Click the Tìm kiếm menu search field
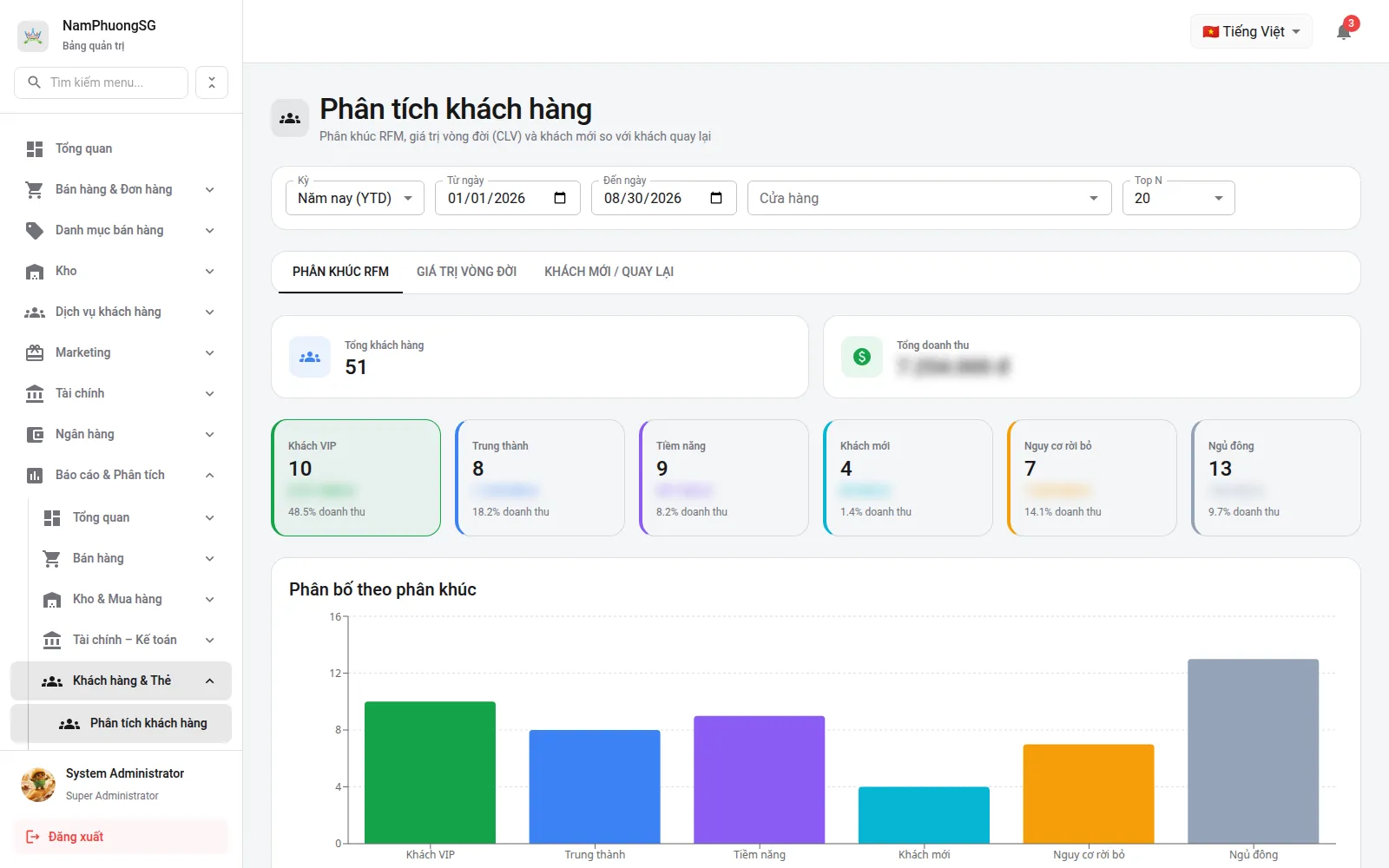 pyautogui.click(x=102, y=82)
